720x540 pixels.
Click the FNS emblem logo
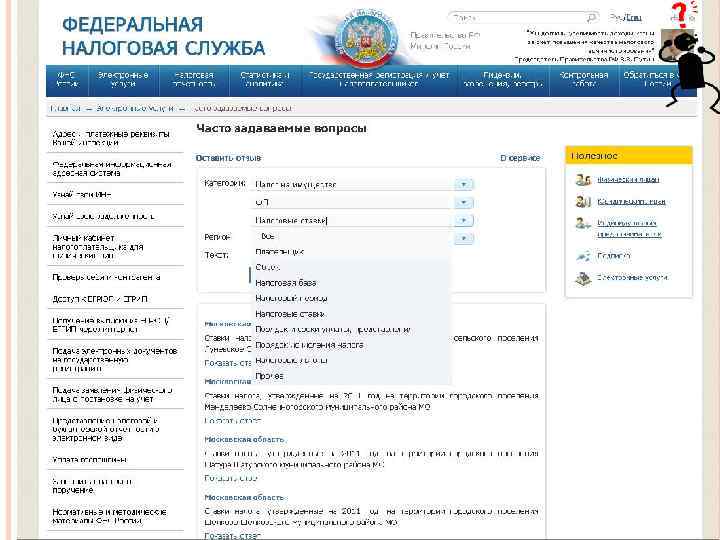[x=366, y=38]
